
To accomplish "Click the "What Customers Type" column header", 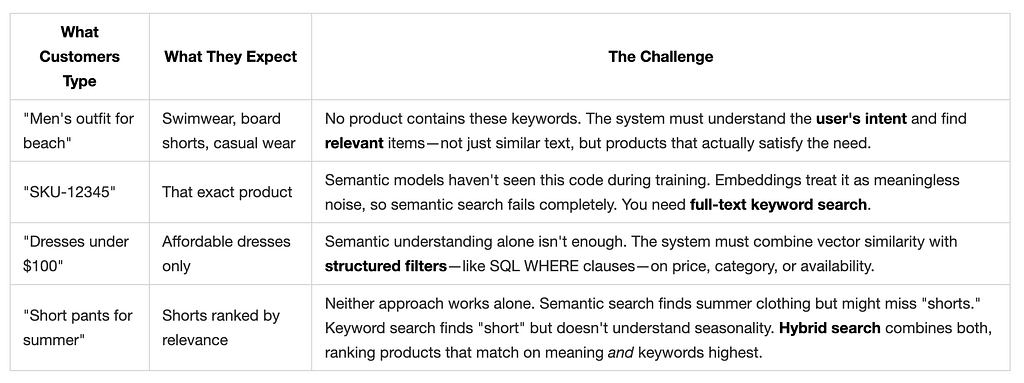I will [x=80, y=57].
